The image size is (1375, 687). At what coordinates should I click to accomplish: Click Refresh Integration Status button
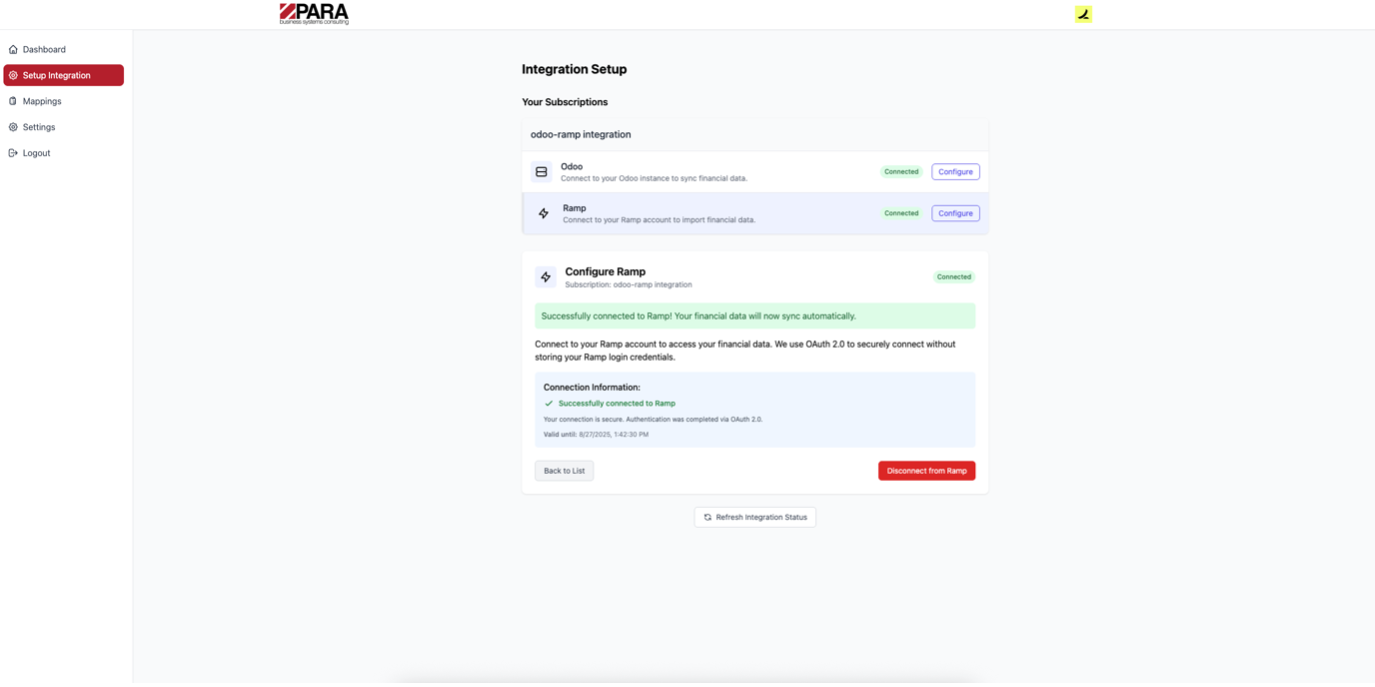click(755, 517)
